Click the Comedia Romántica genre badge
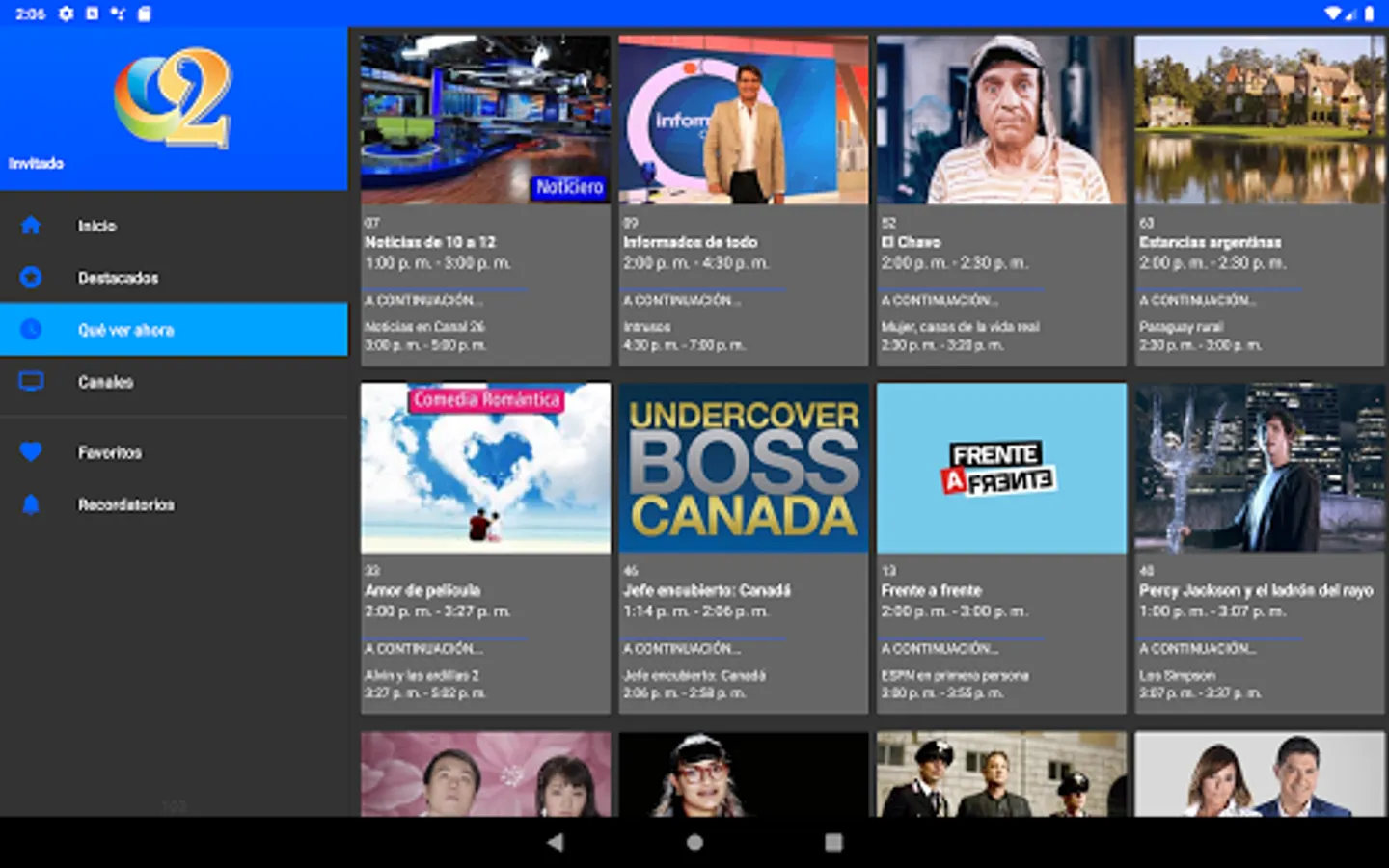 coord(487,399)
